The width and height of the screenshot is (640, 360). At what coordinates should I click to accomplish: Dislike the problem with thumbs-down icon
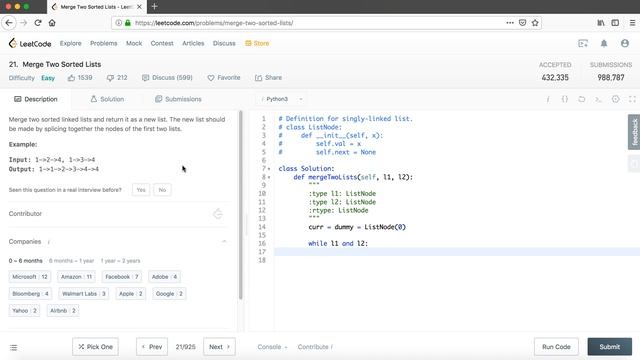(110, 78)
